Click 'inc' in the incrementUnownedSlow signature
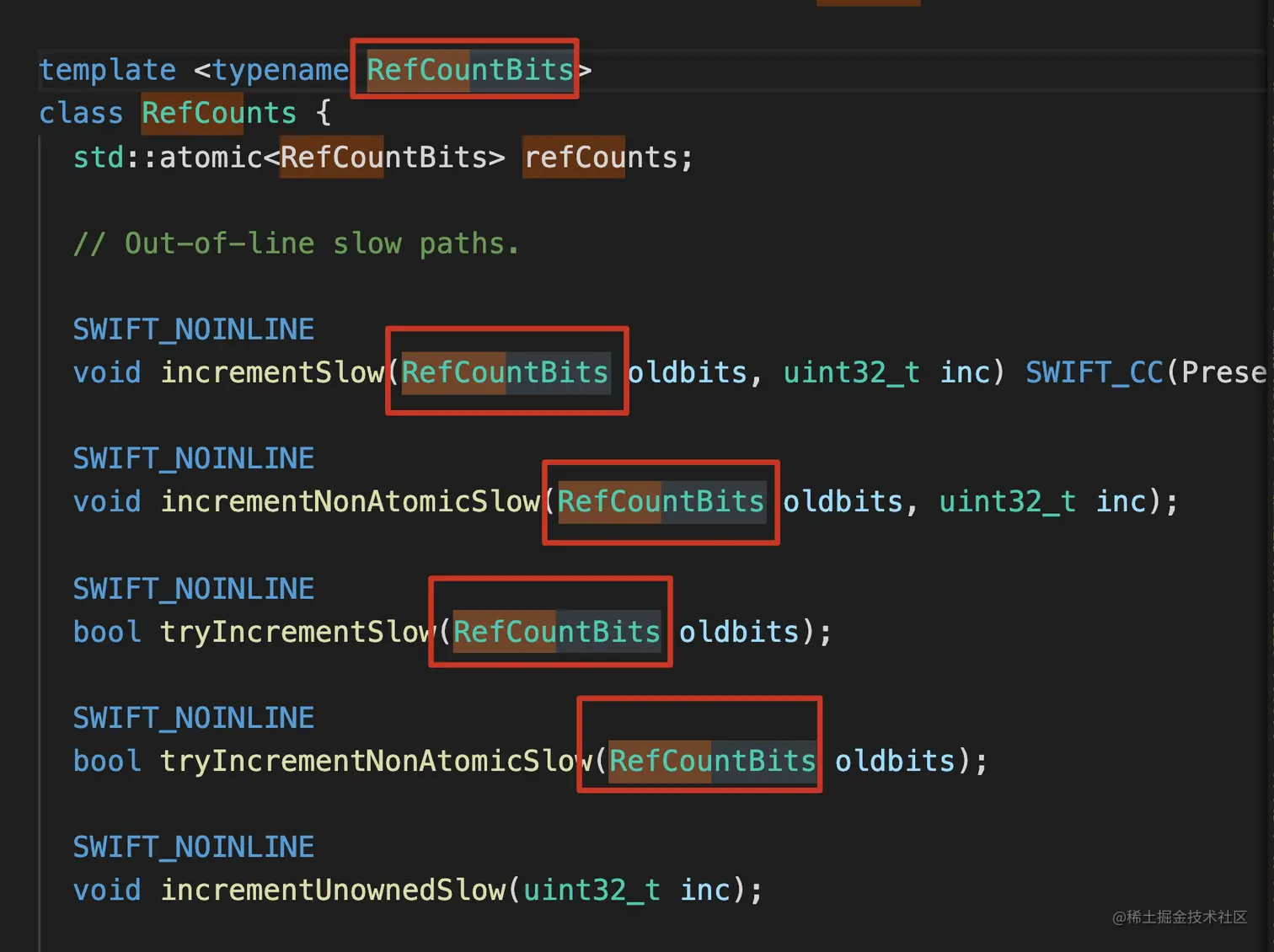Screen dimensions: 1274x952 [705, 890]
